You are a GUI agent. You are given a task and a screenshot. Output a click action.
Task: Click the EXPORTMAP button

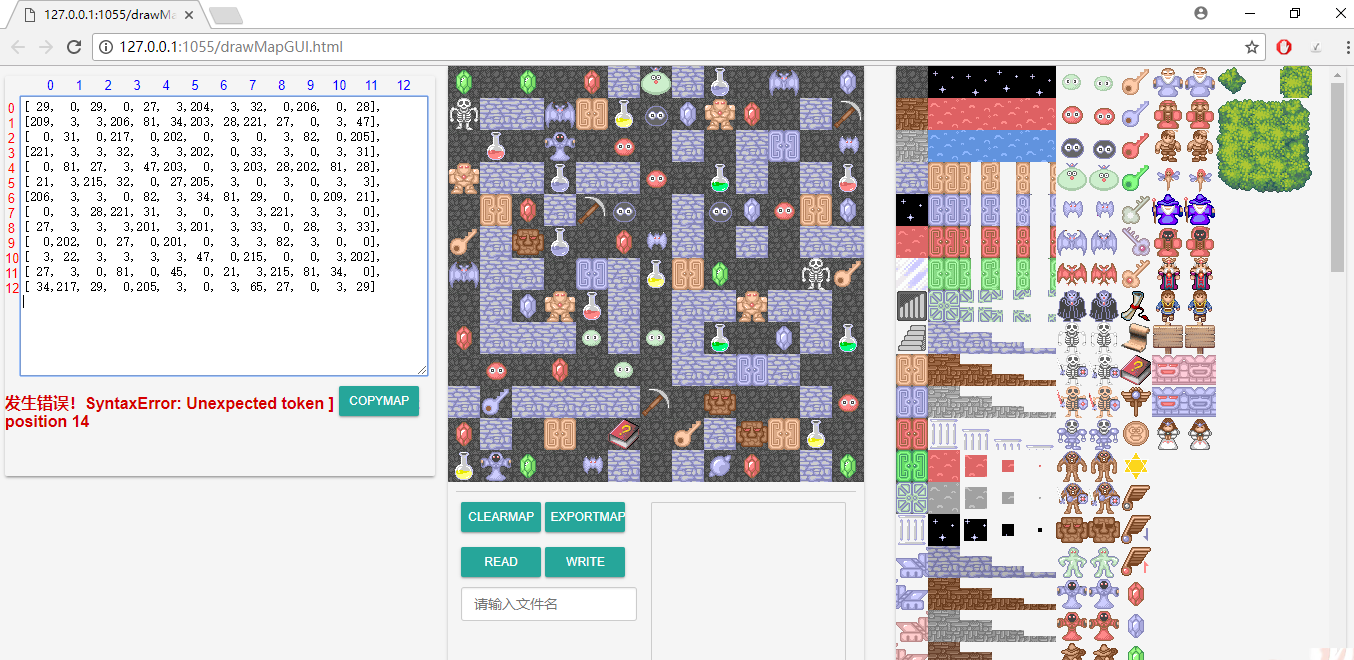tap(585, 517)
